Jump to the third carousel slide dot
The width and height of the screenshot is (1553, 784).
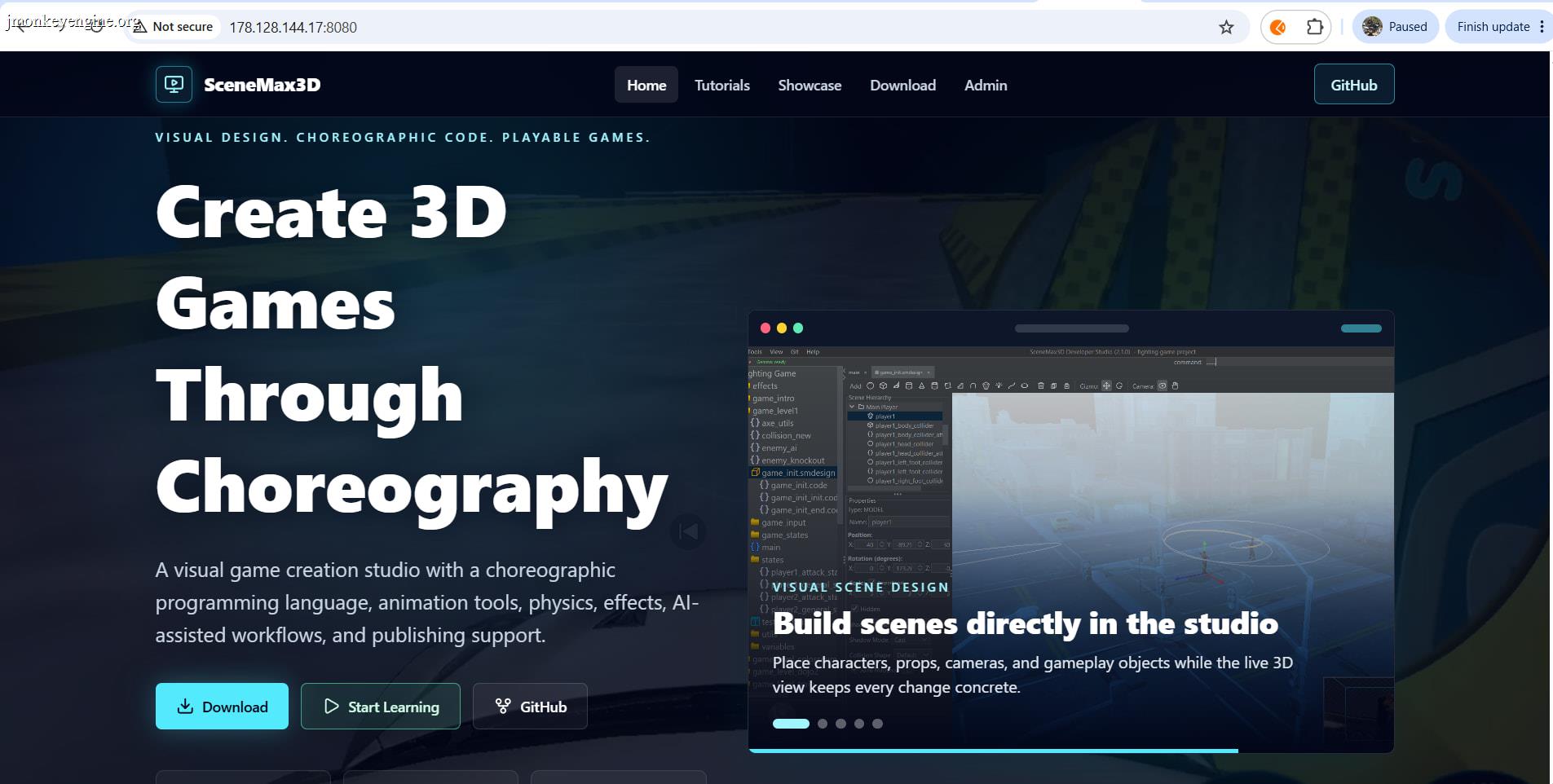pos(840,724)
